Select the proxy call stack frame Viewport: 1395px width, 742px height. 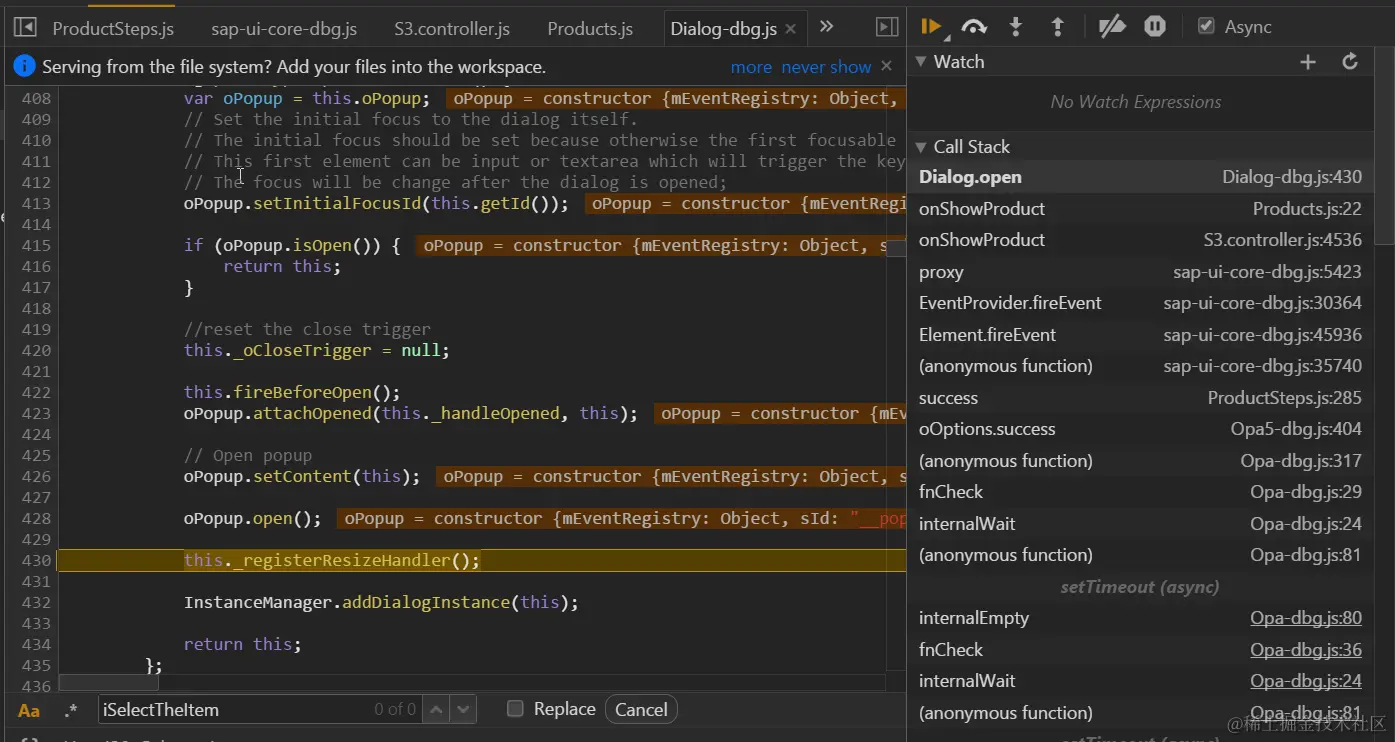pos(1140,272)
